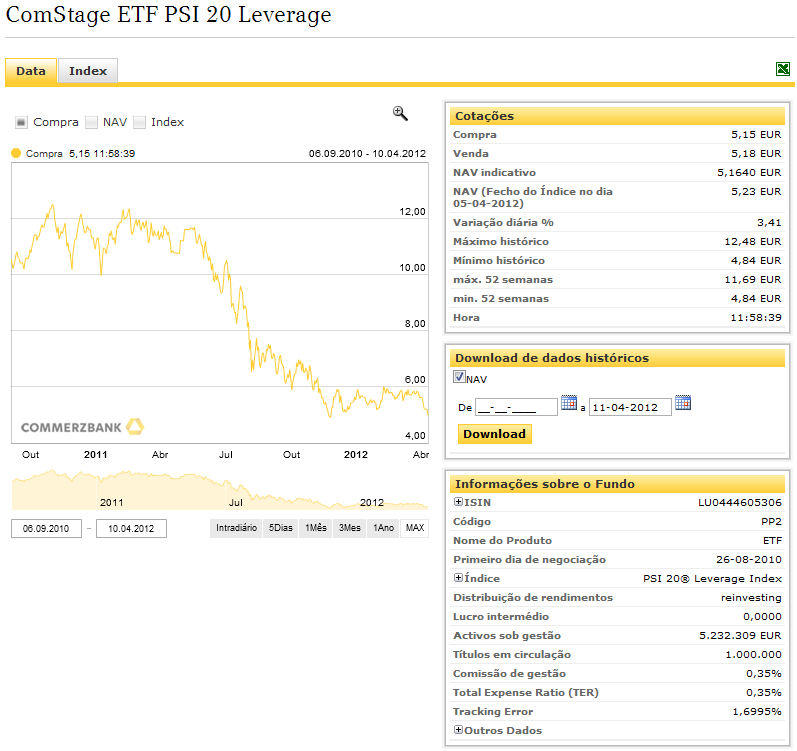Viewport: 797px width, 751px height.
Task: Toggle the NAV chart series checkbox
Action: [91, 122]
